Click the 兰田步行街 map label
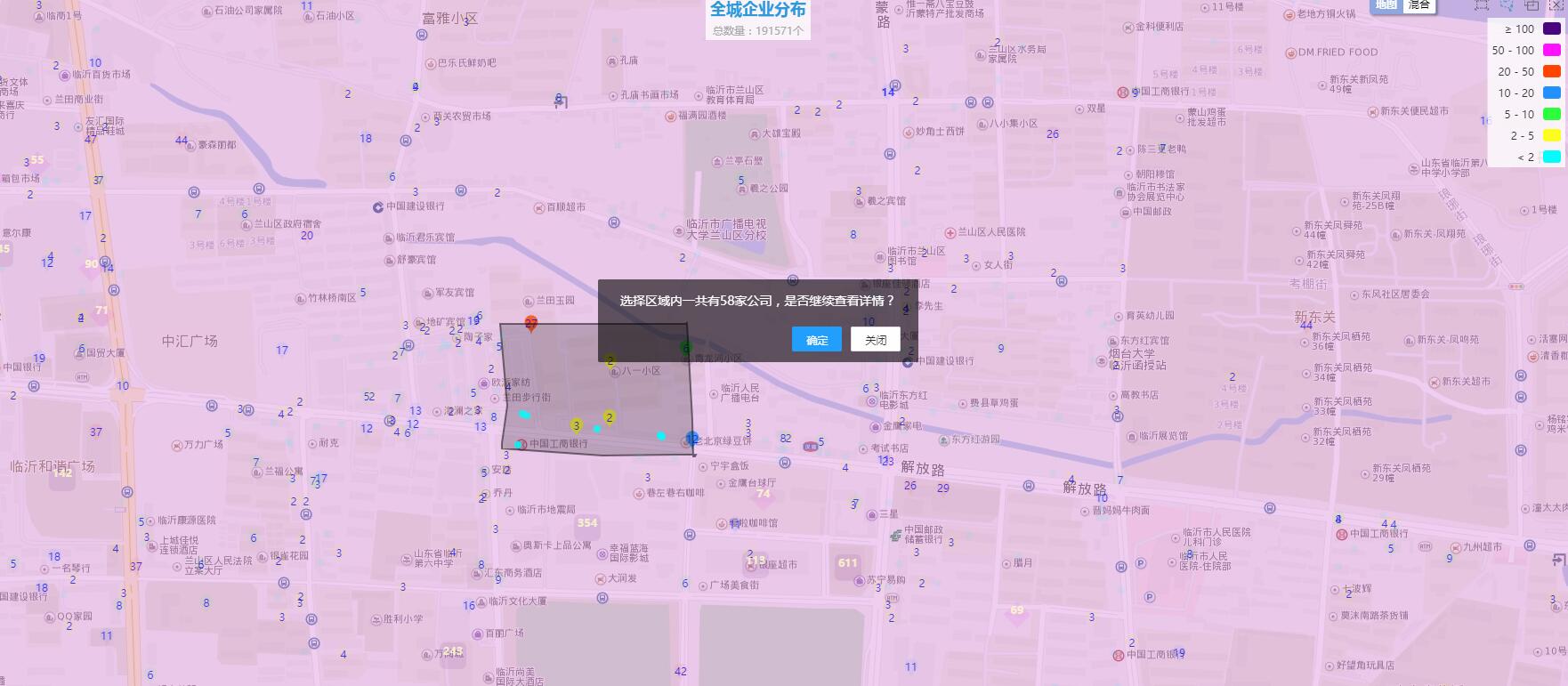Viewport: 1568px width, 686px height. click(527, 398)
